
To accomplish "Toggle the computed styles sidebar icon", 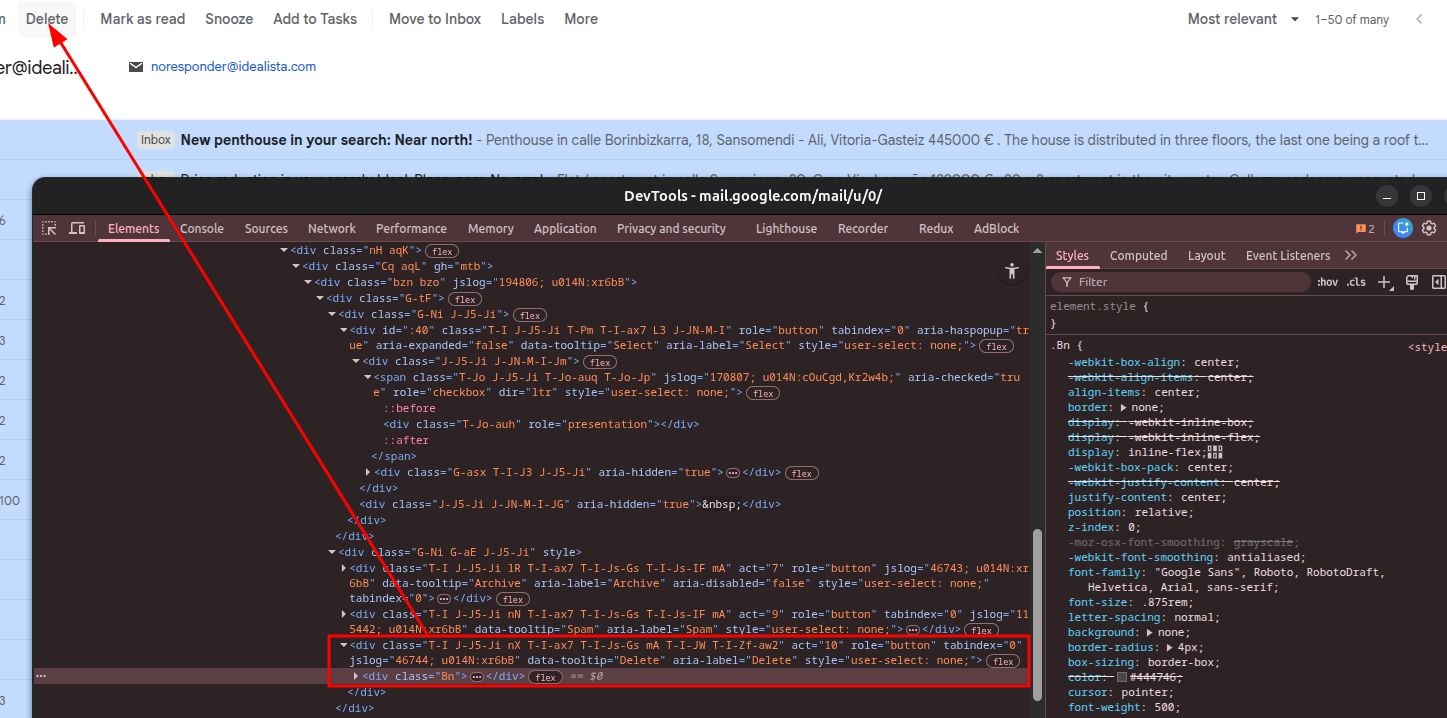I will pos(1438,282).
